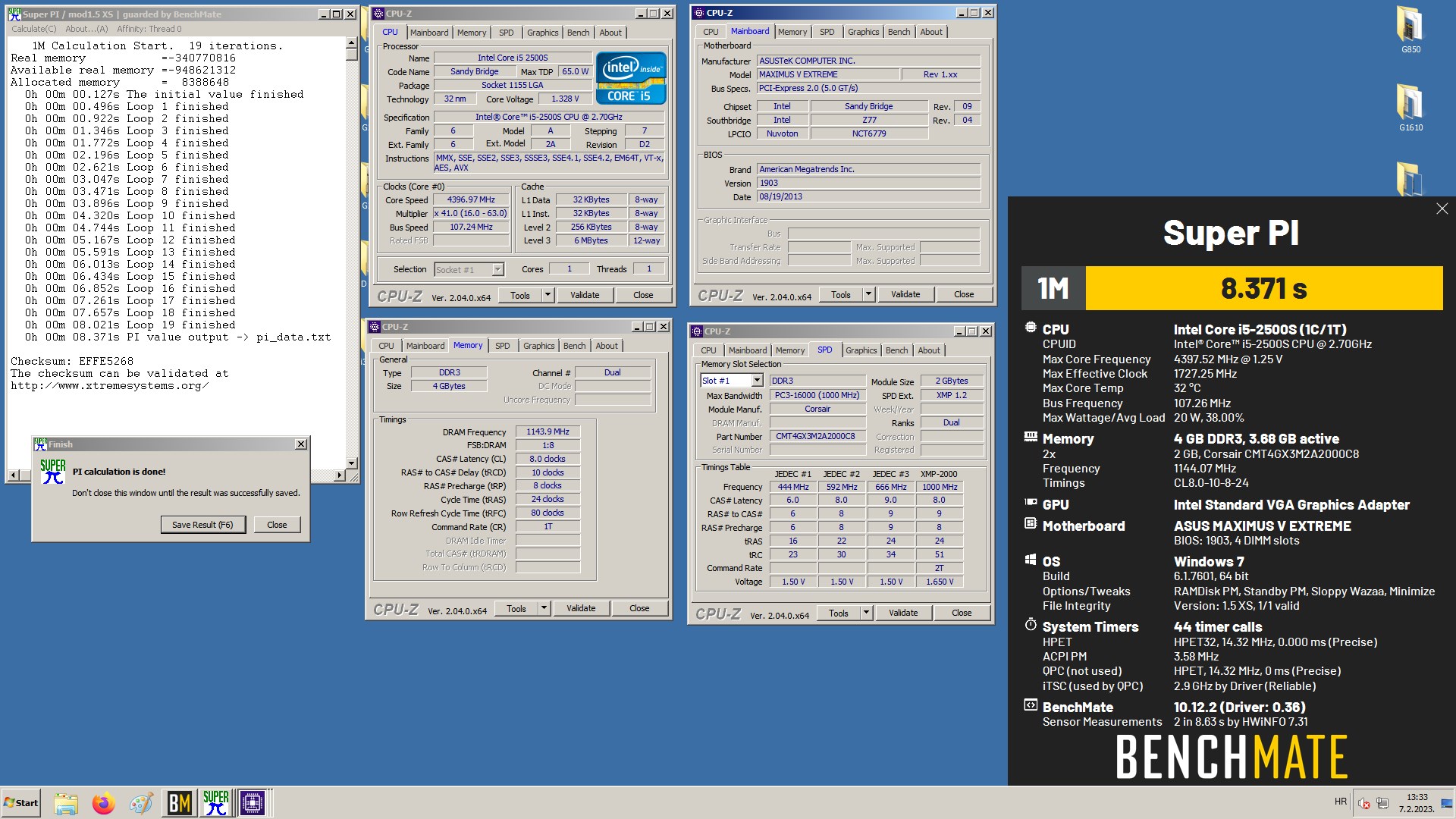This screenshot has width=1456, height=819.
Task: Click CPU icon in BenchMate panel
Action: 1031,328
